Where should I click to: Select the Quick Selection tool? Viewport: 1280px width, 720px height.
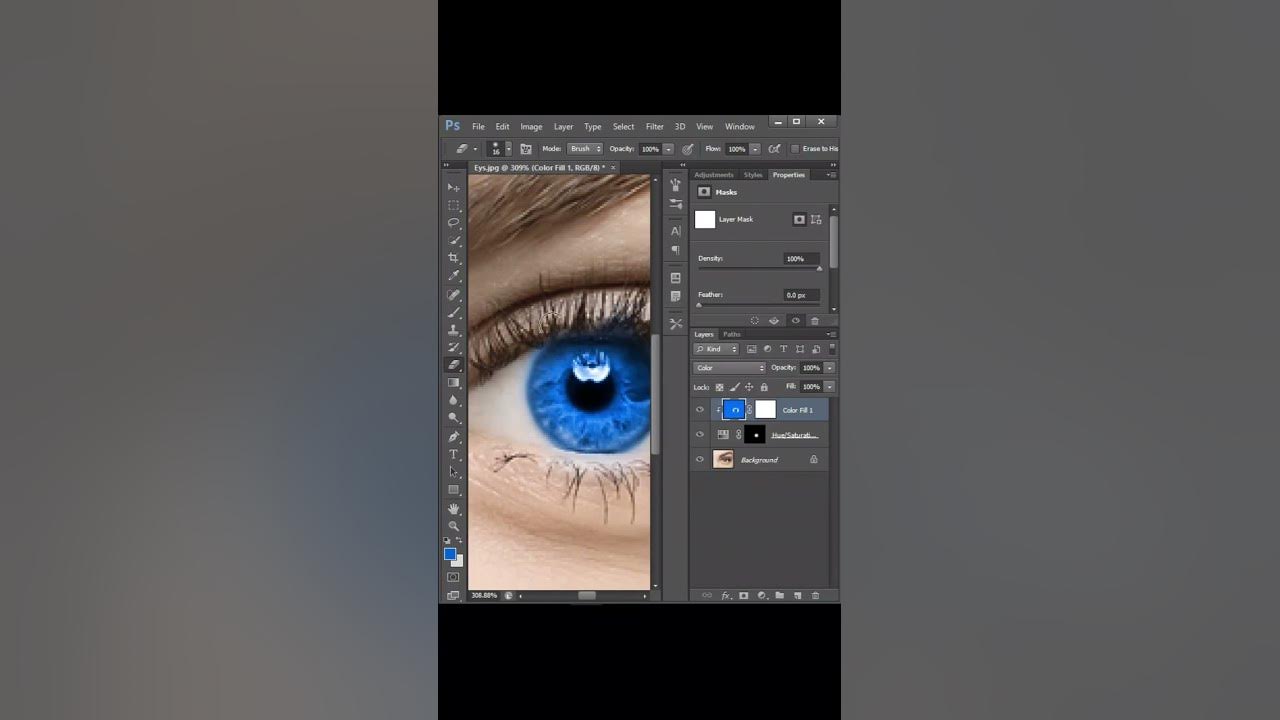point(453,241)
